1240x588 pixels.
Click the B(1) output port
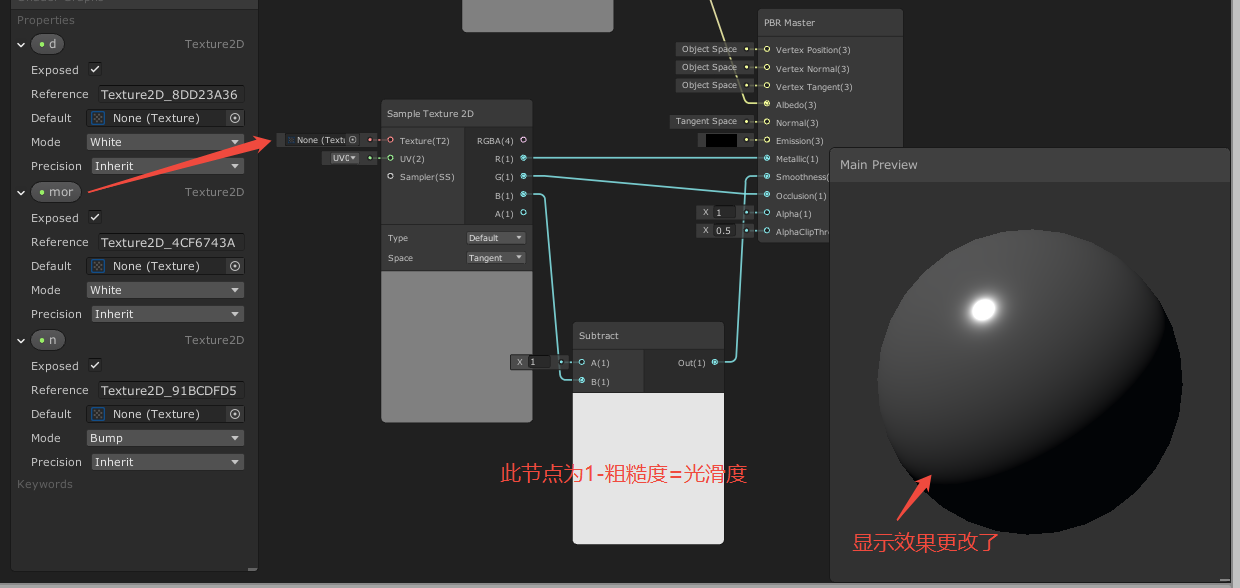523,195
